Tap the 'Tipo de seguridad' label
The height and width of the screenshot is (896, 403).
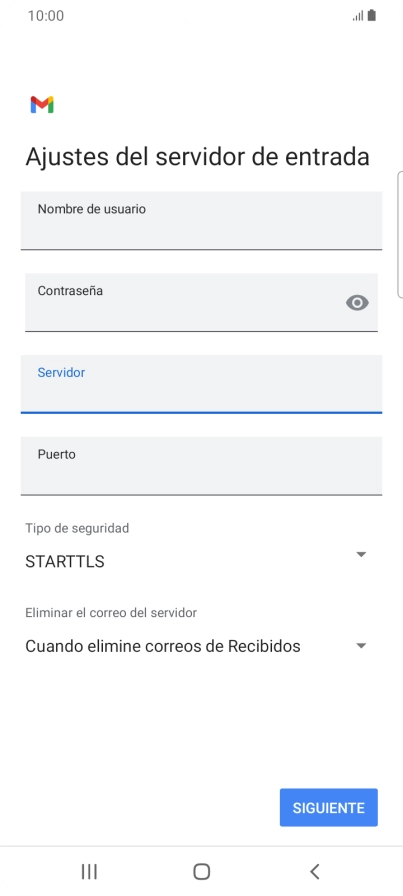click(x=77, y=528)
